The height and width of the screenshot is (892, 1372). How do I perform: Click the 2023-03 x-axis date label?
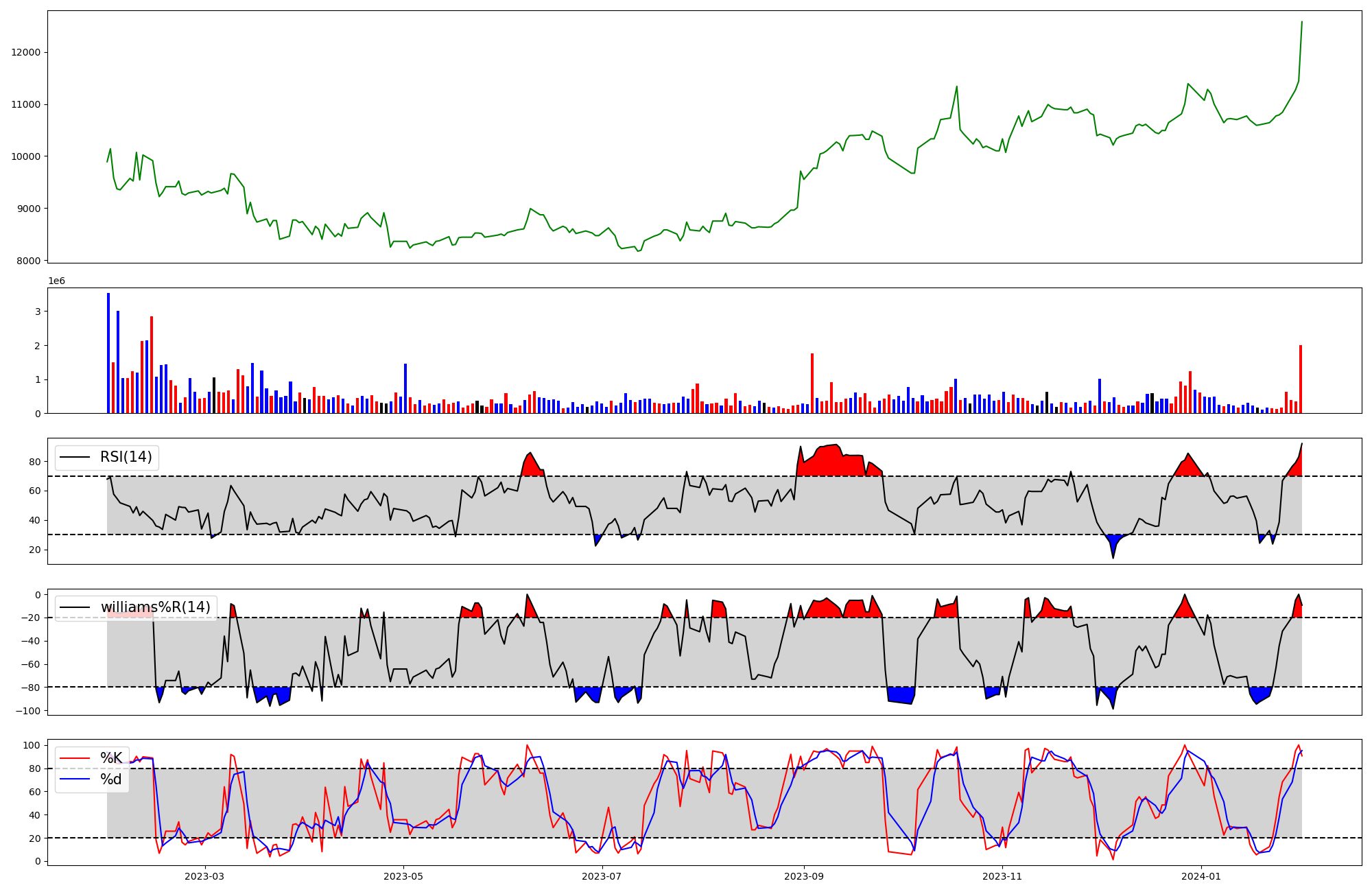(x=204, y=876)
